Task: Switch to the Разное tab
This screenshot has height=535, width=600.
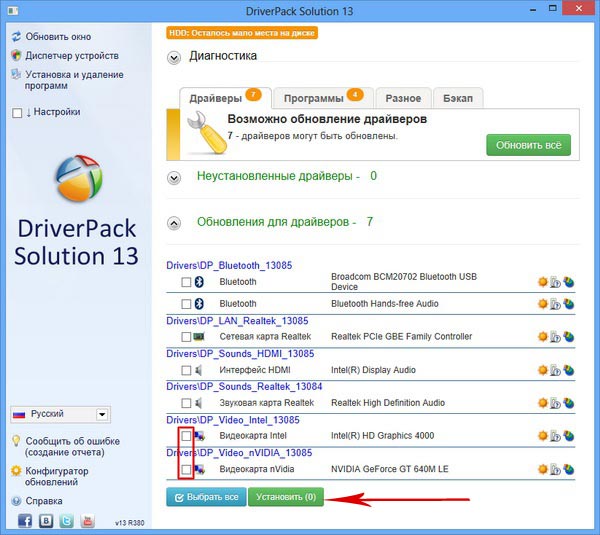Action: [403, 98]
